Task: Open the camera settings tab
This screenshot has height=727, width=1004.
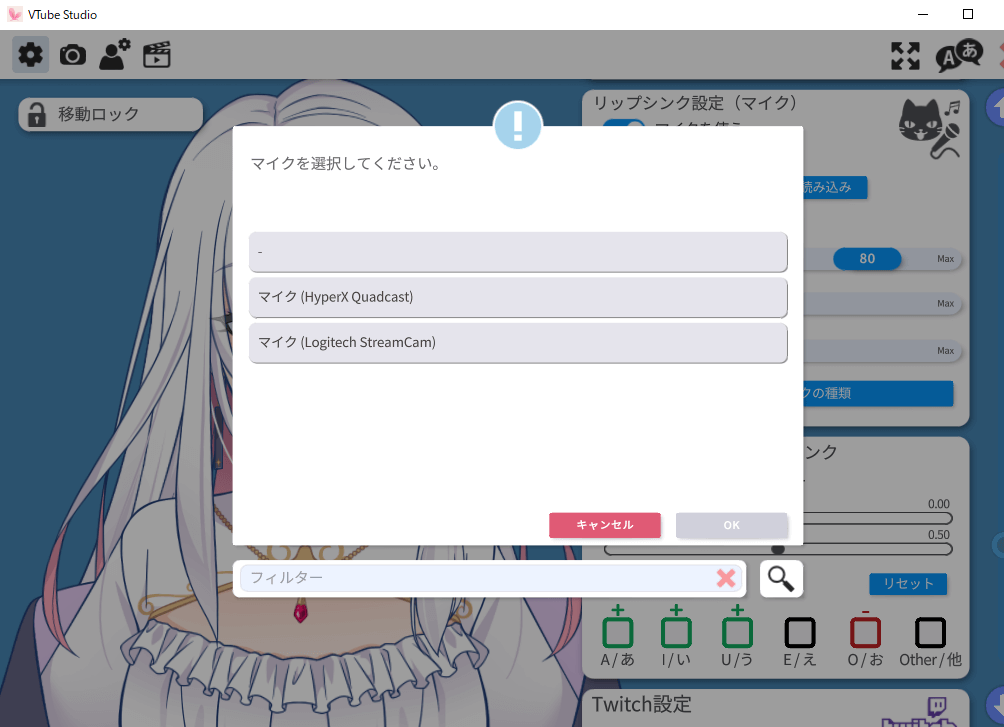Action: pyautogui.click(x=73, y=55)
